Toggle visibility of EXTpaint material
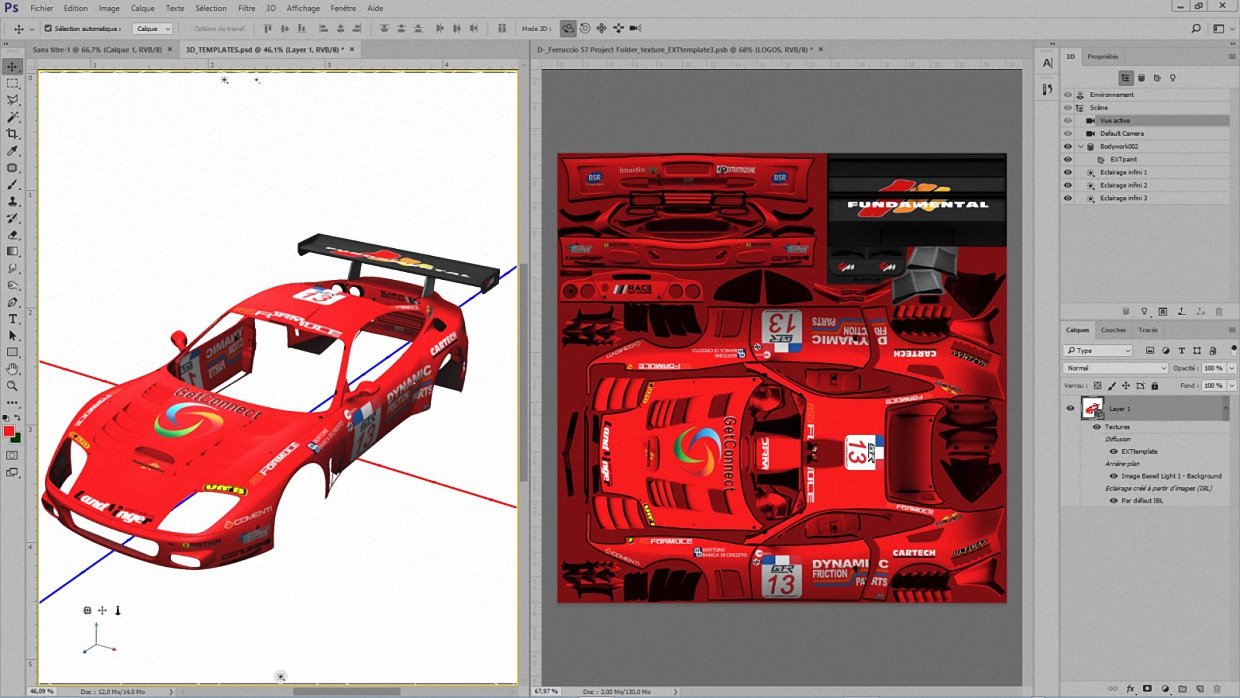The height and width of the screenshot is (698, 1240). coord(1067,159)
